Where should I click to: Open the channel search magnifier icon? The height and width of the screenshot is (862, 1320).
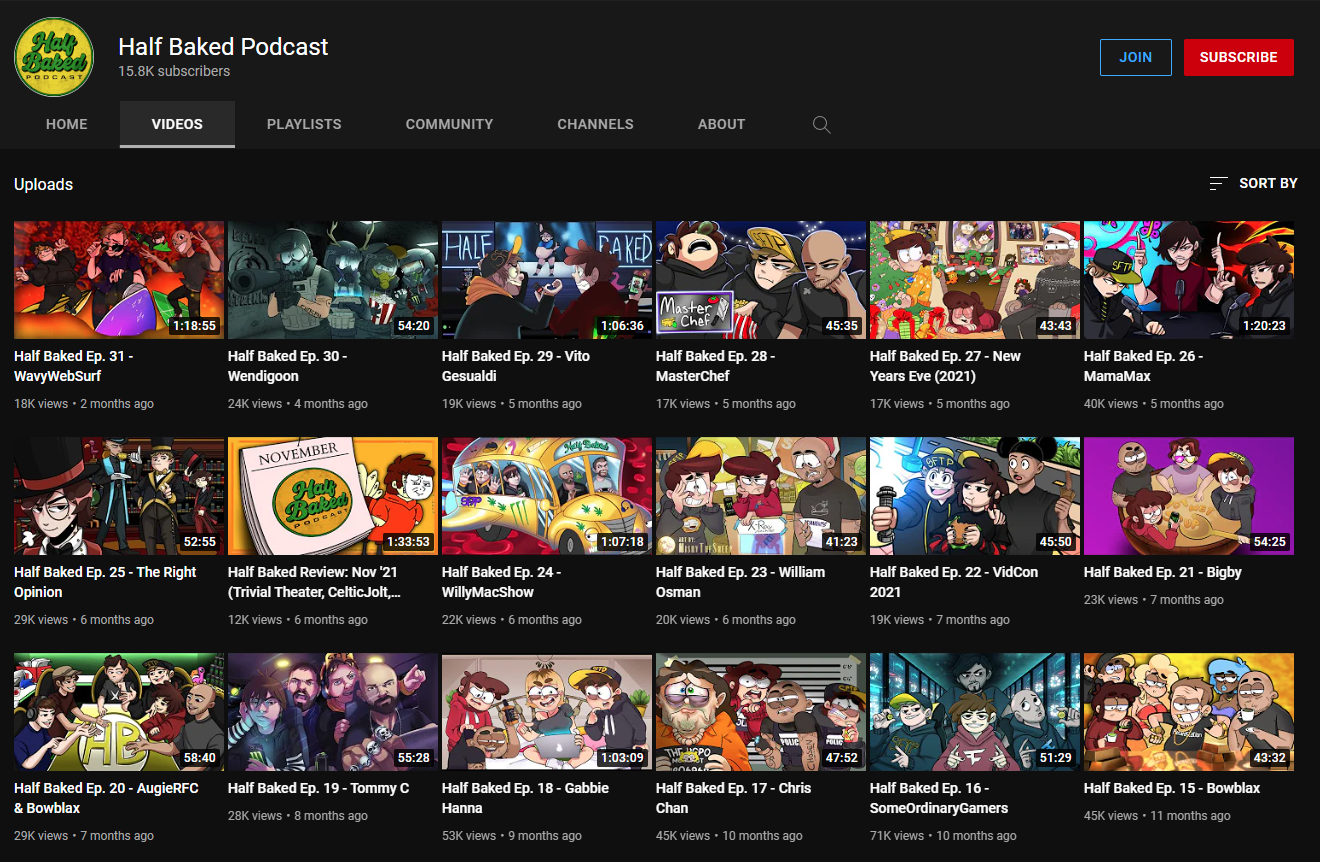click(821, 125)
